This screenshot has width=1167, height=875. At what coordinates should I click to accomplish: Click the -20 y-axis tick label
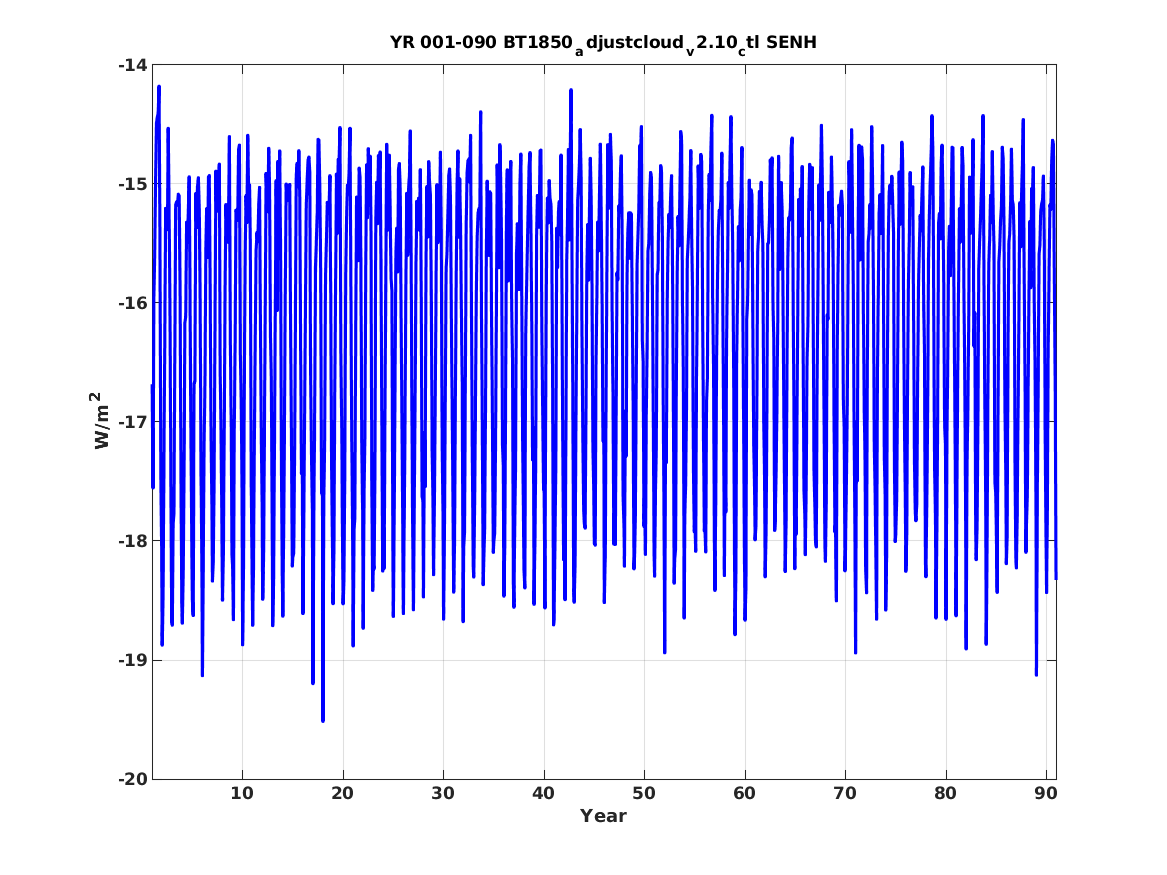click(131, 779)
